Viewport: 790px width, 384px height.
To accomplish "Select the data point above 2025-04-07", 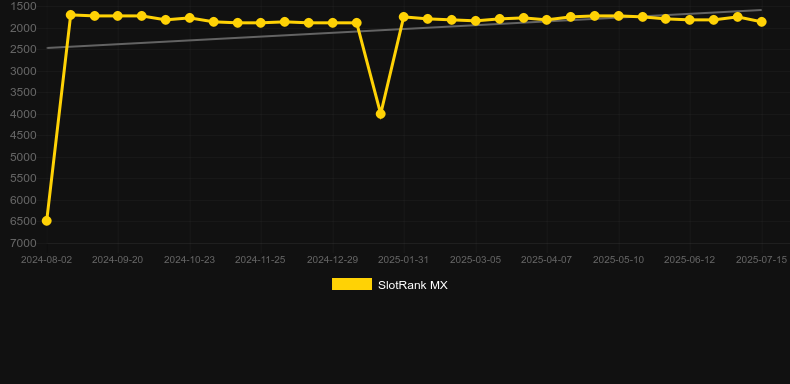I will [547, 20].
